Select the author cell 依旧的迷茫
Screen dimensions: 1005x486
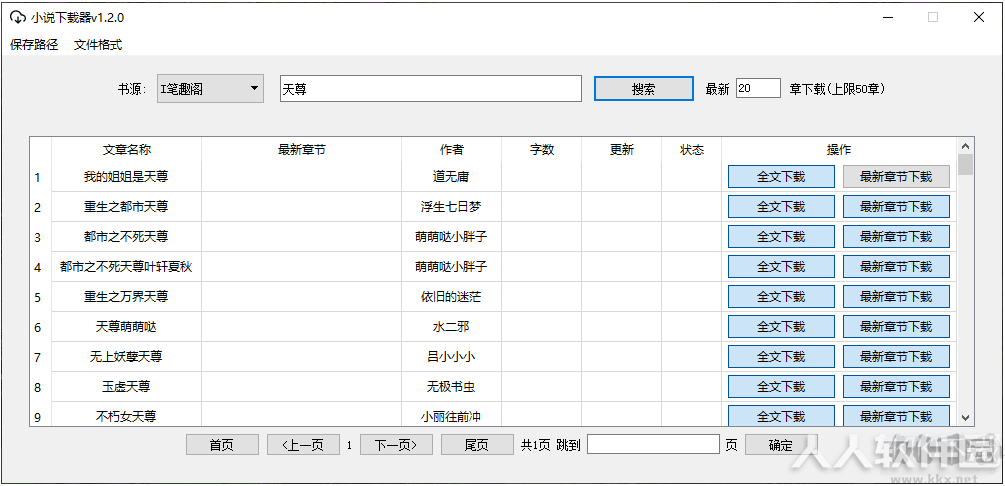(452, 296)
